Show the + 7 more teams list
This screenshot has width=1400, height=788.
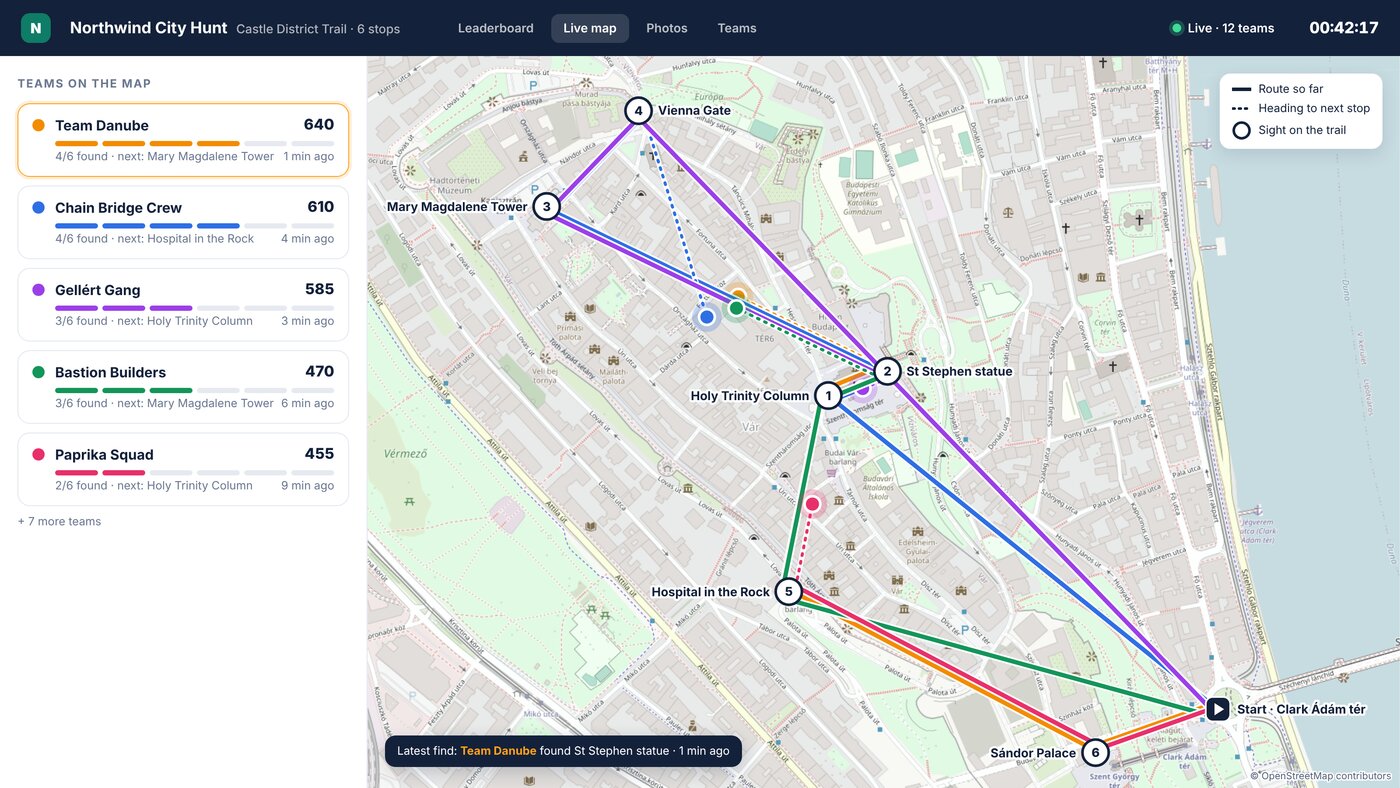click(59, 521)
